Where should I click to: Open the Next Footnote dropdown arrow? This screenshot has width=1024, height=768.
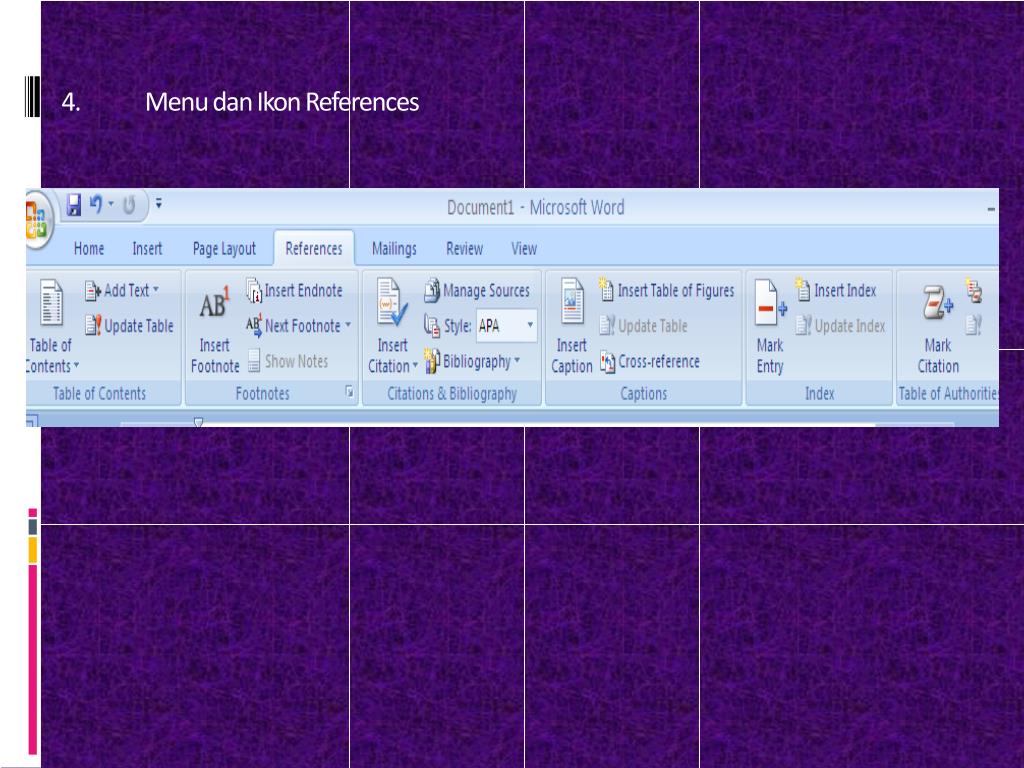tap(348, 325)
